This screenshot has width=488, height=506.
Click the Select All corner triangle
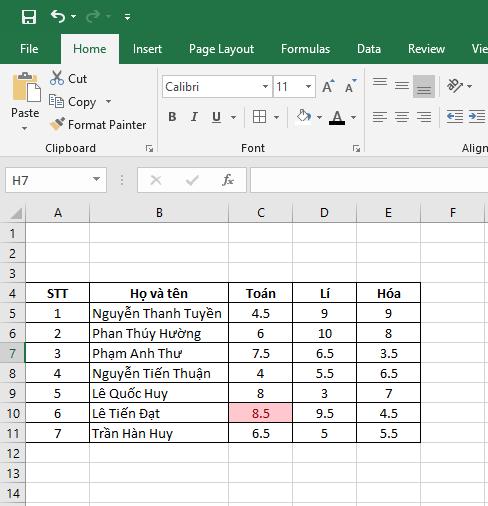(15, 213)
